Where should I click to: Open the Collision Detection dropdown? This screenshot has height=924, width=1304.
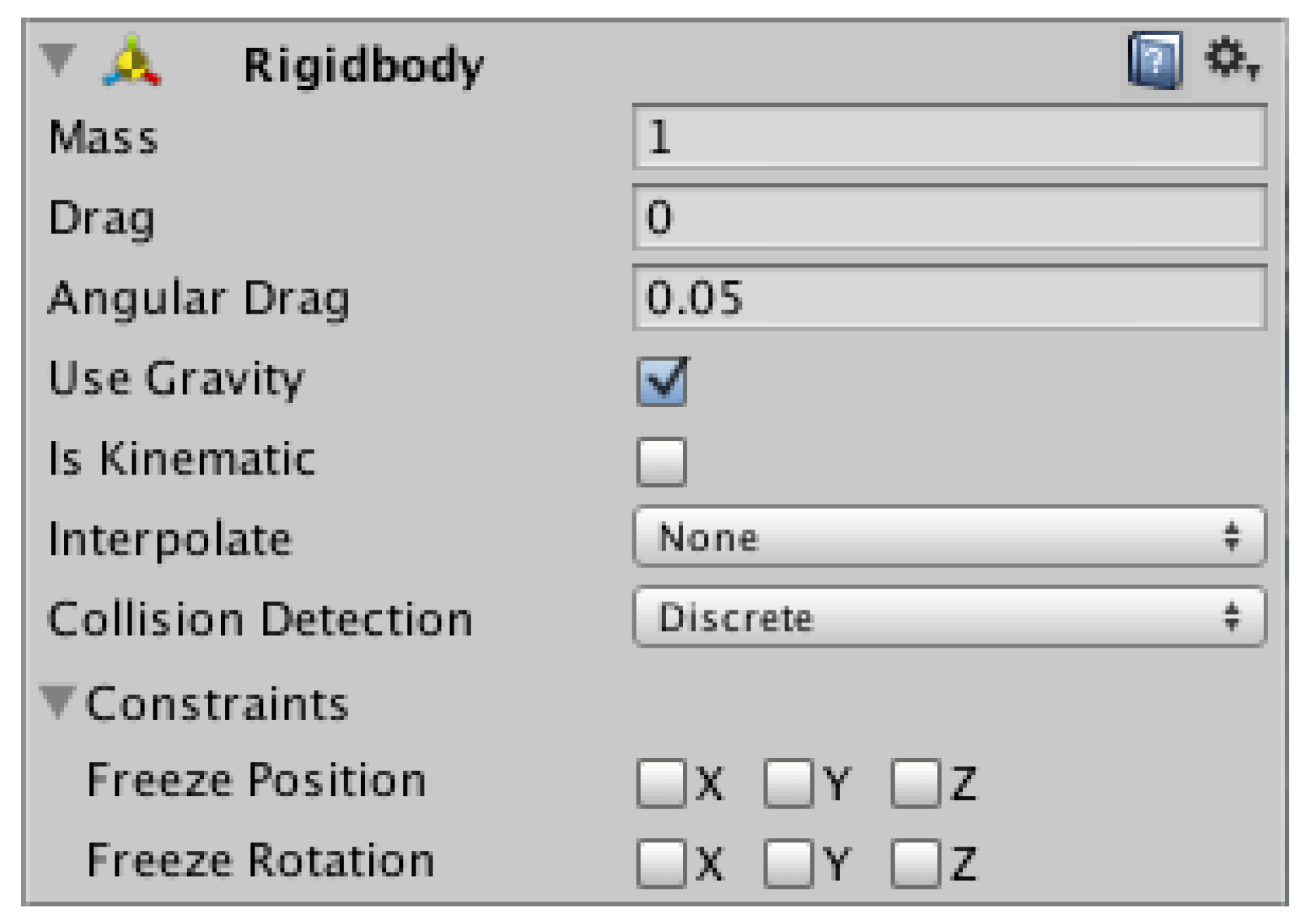(x=949, y=617)
